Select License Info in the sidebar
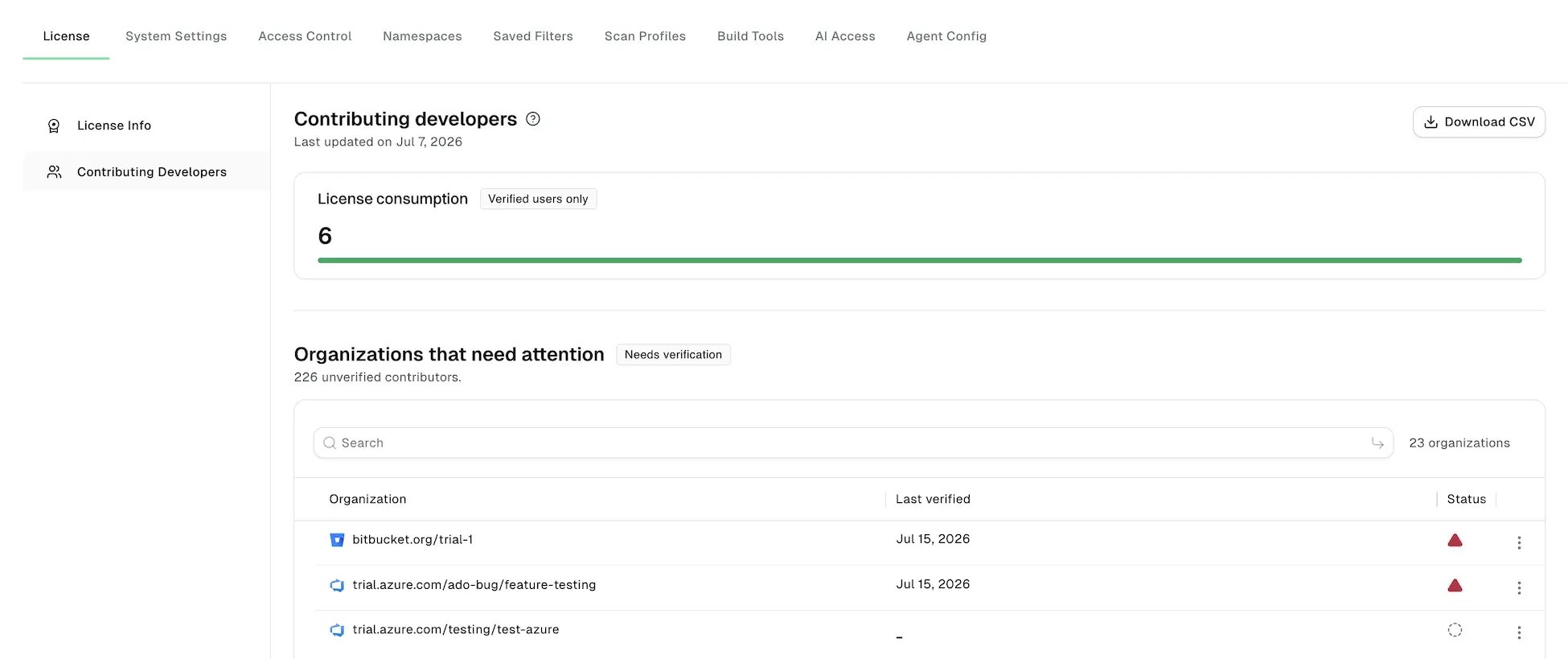This screenshot has height=659, width=1568. (114, 126)
